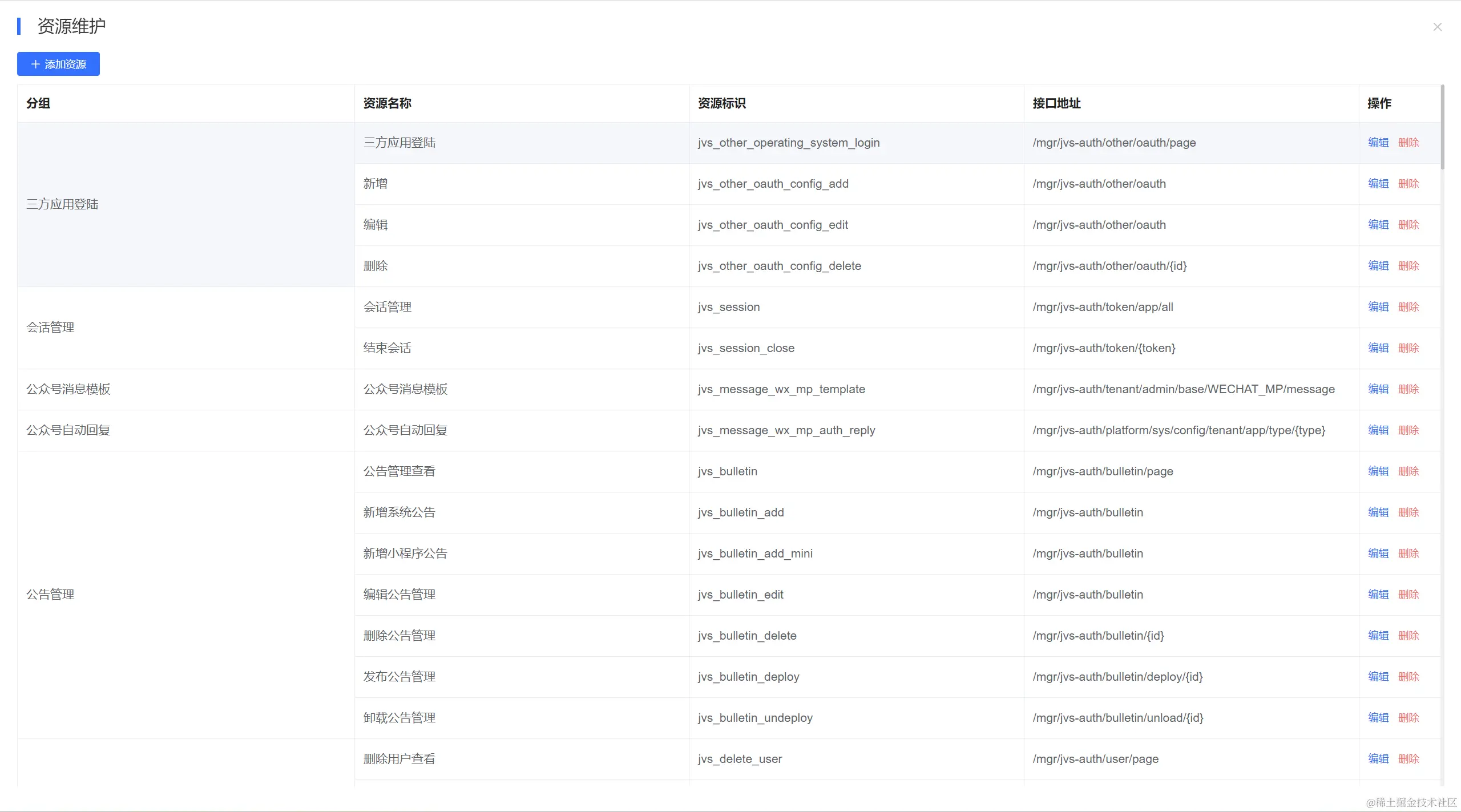Click the 接口地址 column header
This screenshot has height=812, width=1461.
(1056, 103)
